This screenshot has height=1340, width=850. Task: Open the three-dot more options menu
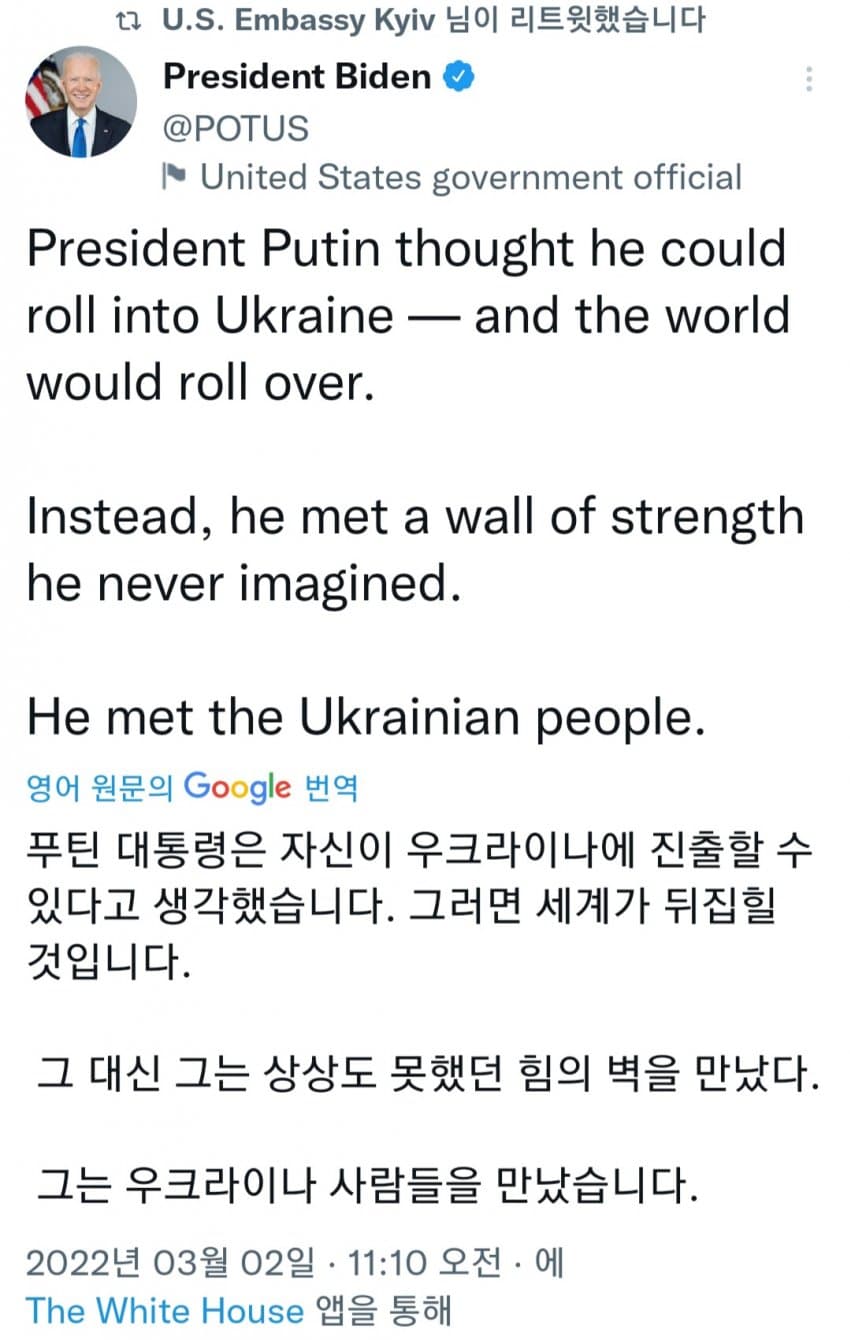coord(808,78)
